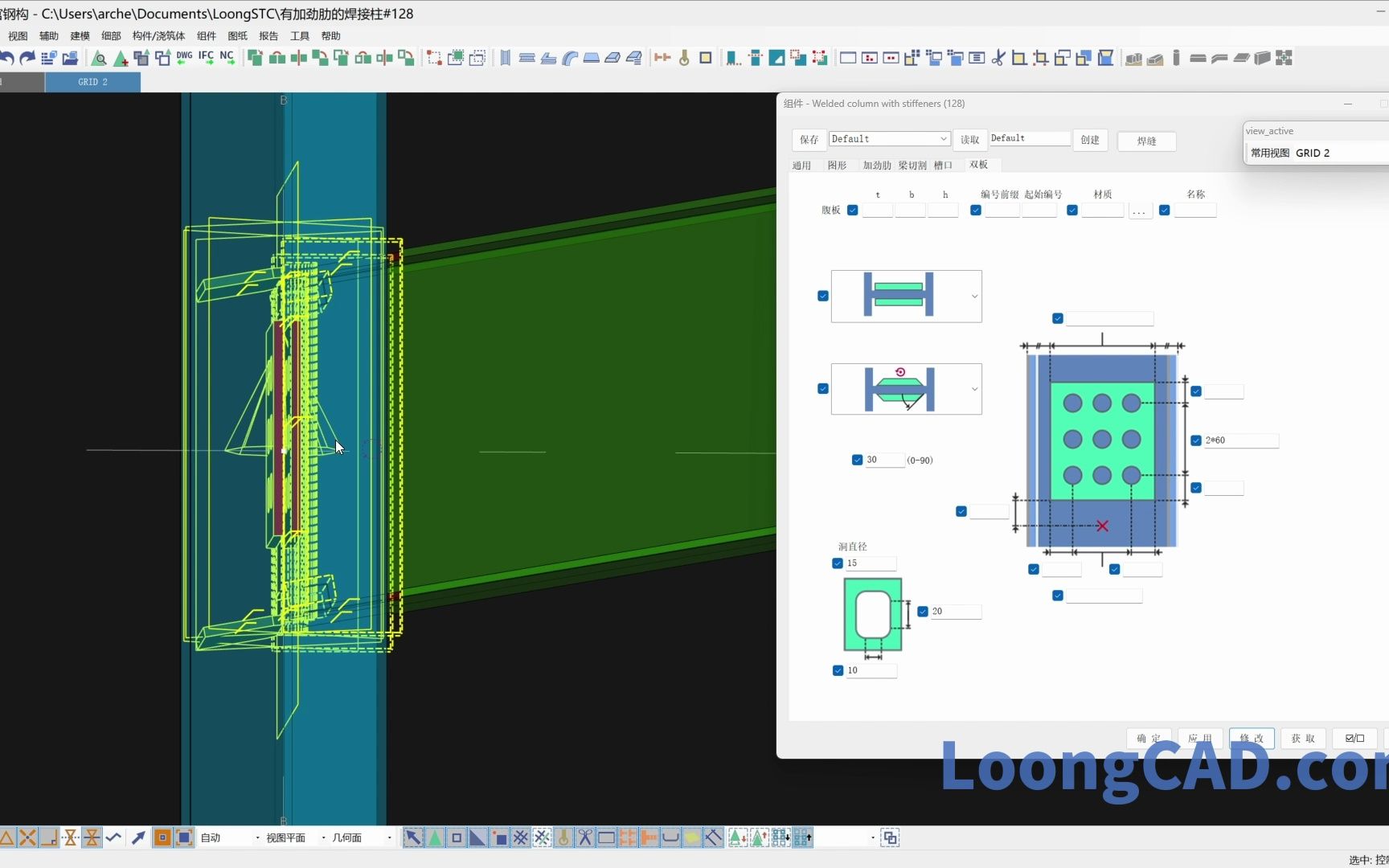Toggle checkbox for 编号前缀 field
The image size is (1389, 868).
coord(976,211)
